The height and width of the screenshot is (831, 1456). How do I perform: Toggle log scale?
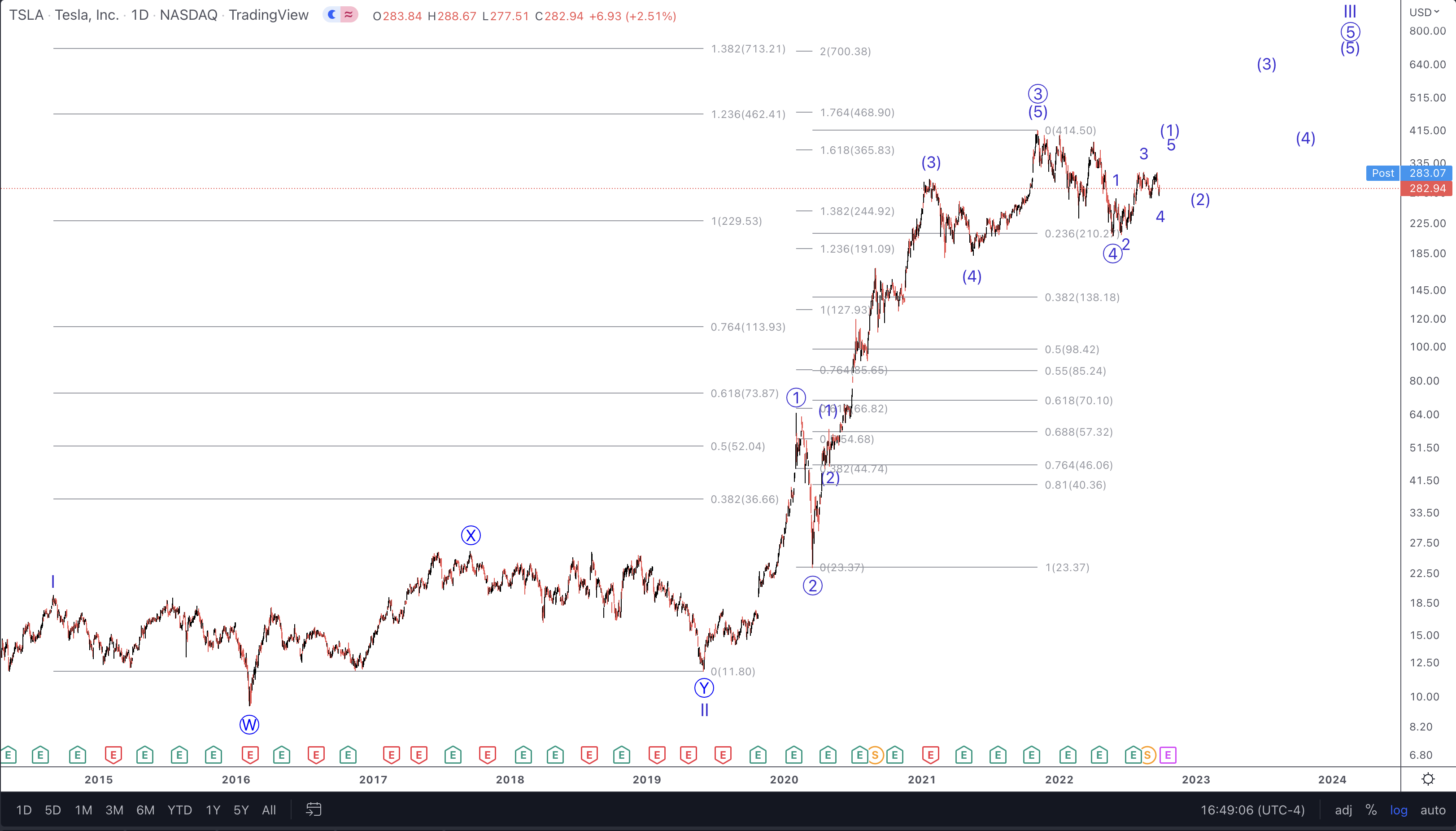click(1399, 809)
